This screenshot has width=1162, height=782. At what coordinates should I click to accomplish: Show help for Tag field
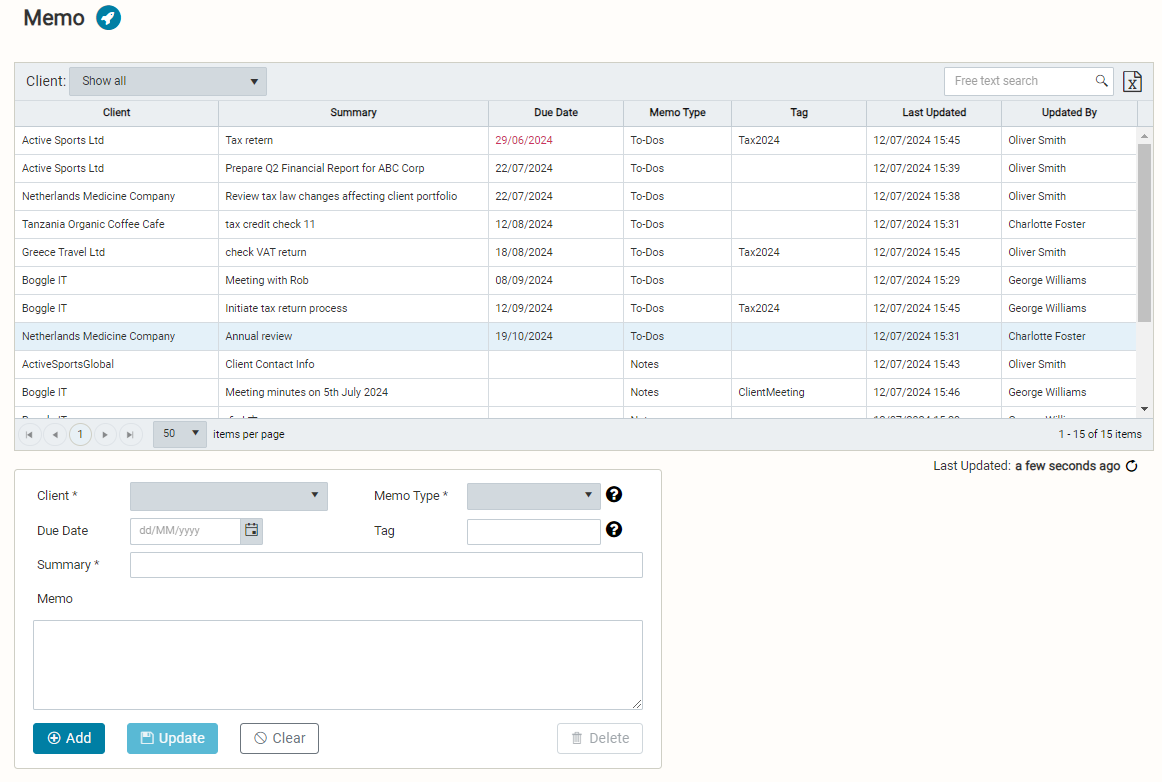(x=614, y=529)
